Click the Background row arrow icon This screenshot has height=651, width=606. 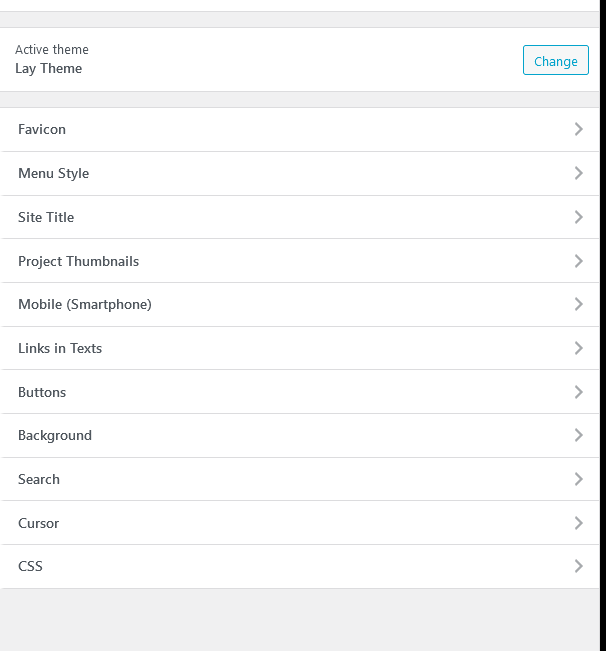point(578,435)
